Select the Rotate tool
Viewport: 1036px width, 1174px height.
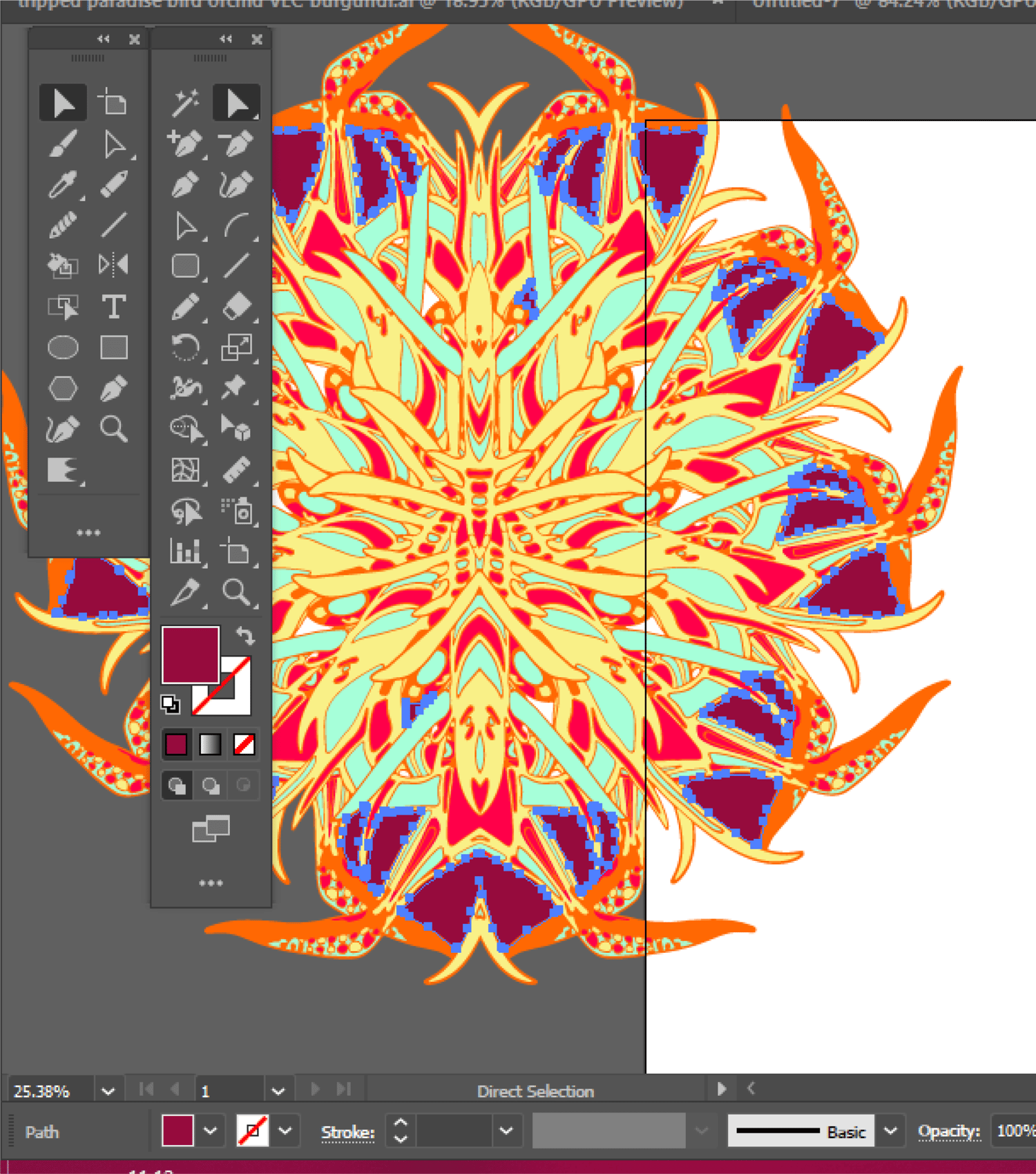tap(185, 347)
